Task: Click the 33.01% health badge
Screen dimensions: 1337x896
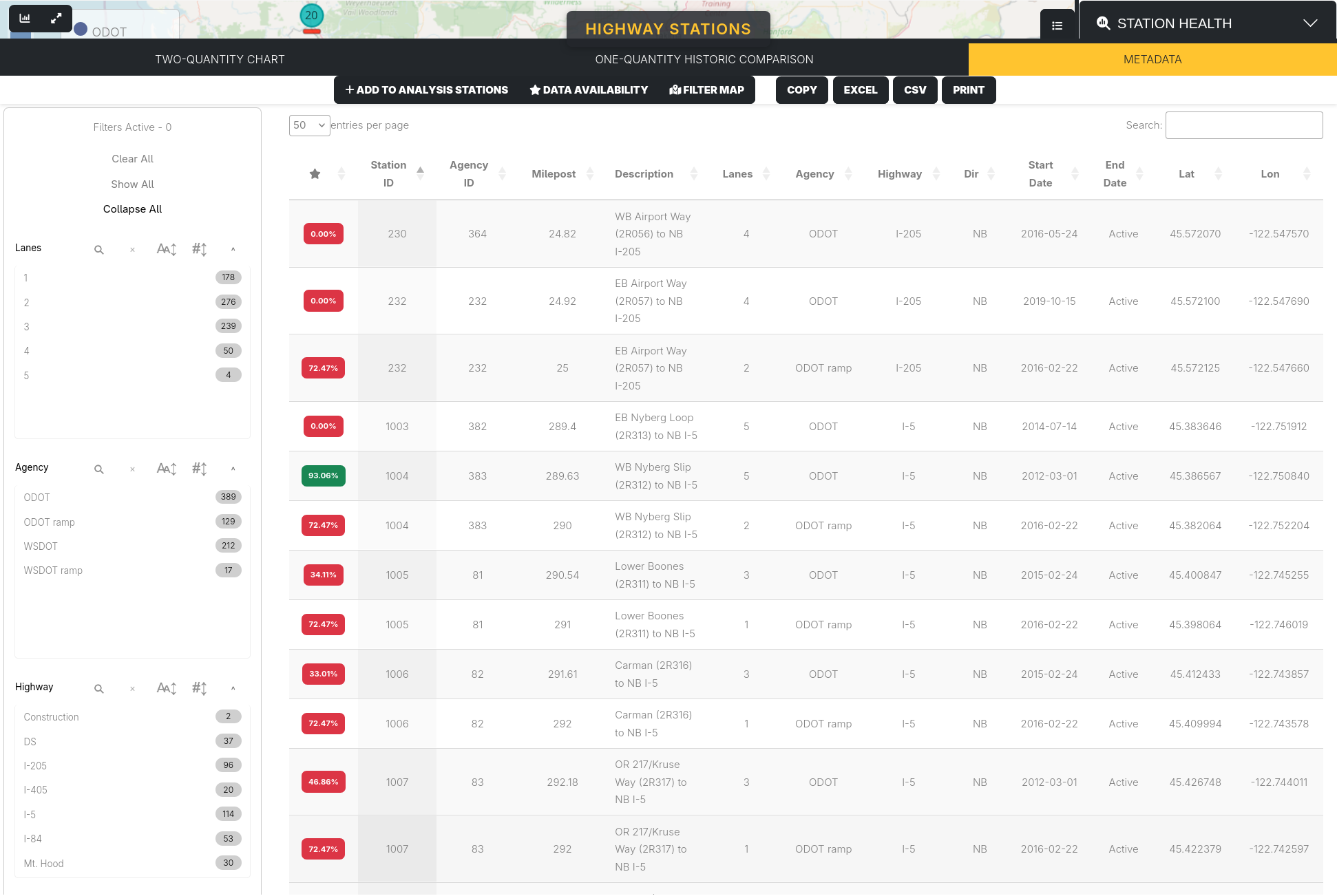Action: 323,674
